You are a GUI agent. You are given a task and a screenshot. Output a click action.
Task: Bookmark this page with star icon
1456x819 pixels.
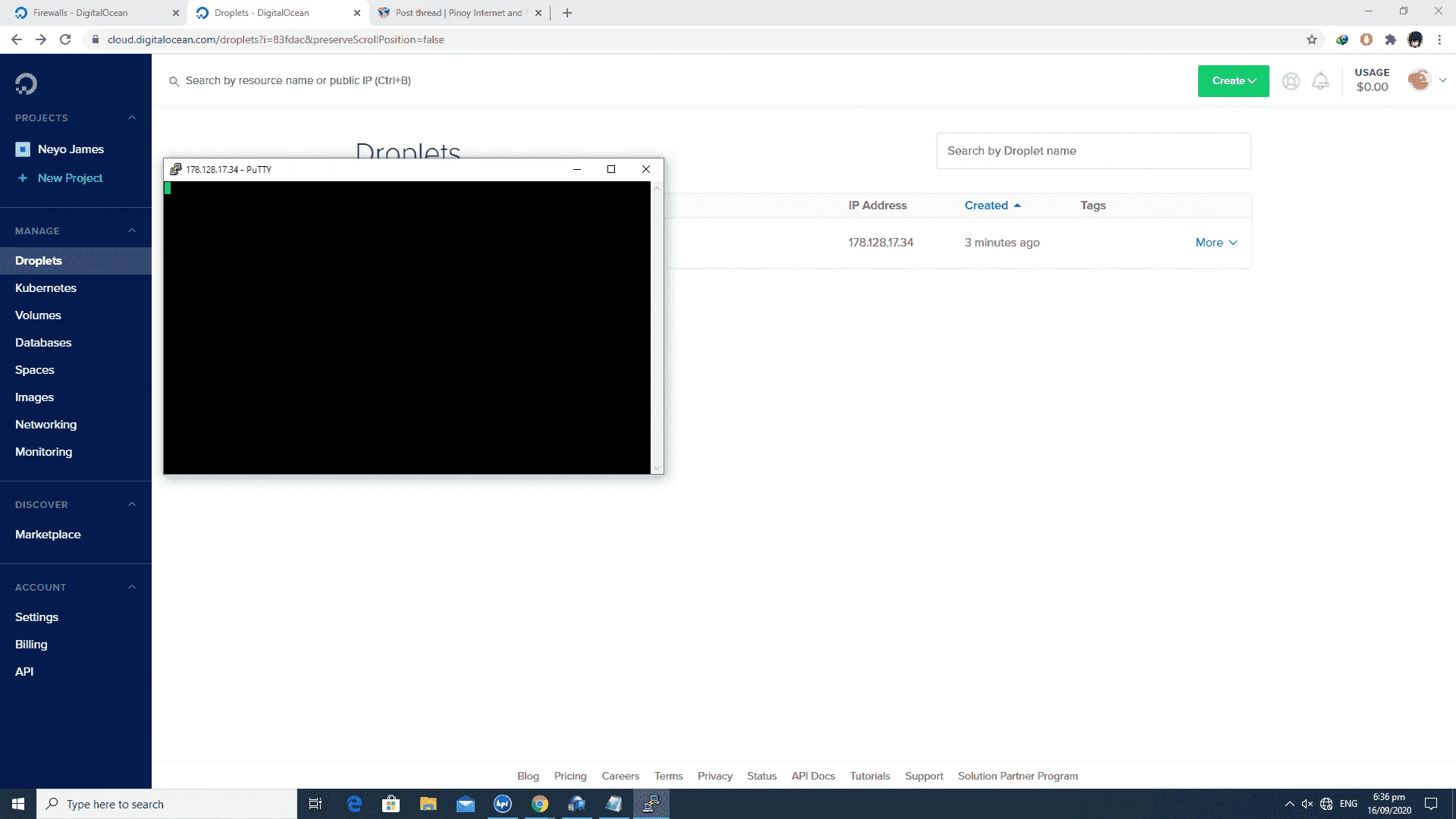[1312, 39]
